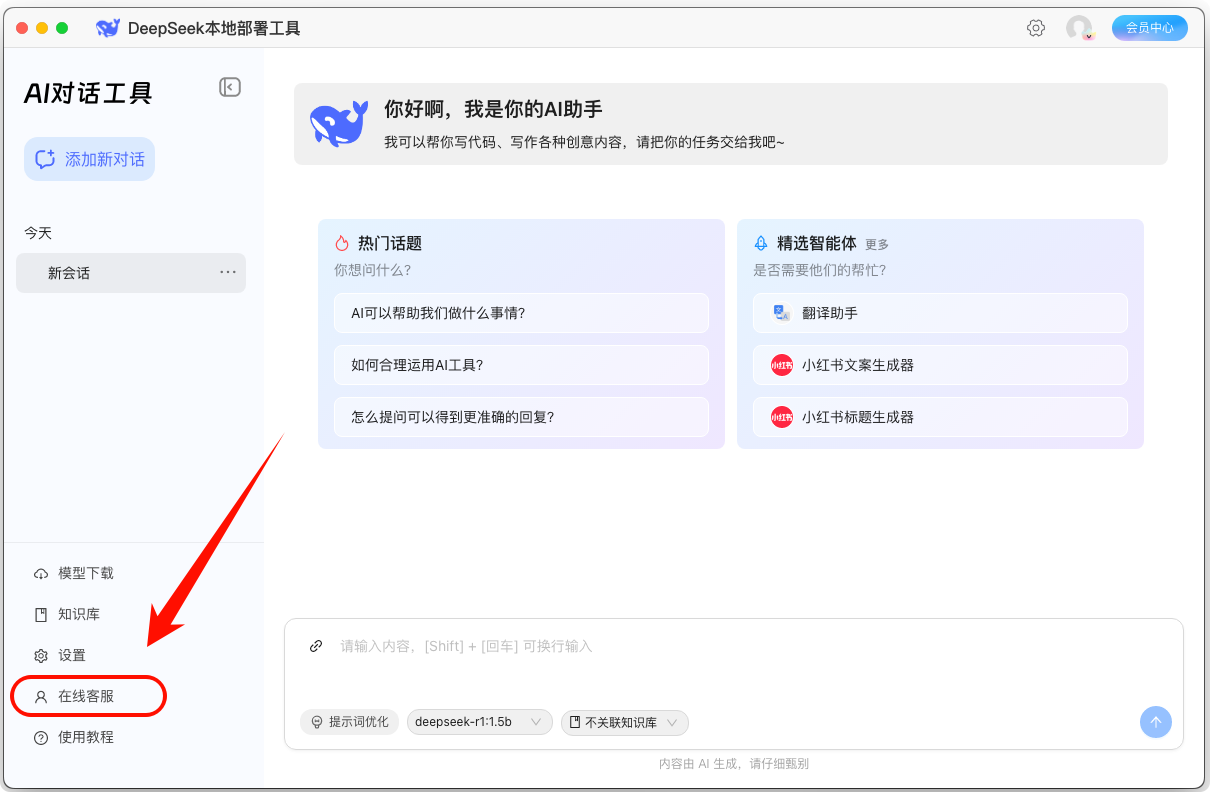
Task: Focus the message input field
Action: coord(734,647)
